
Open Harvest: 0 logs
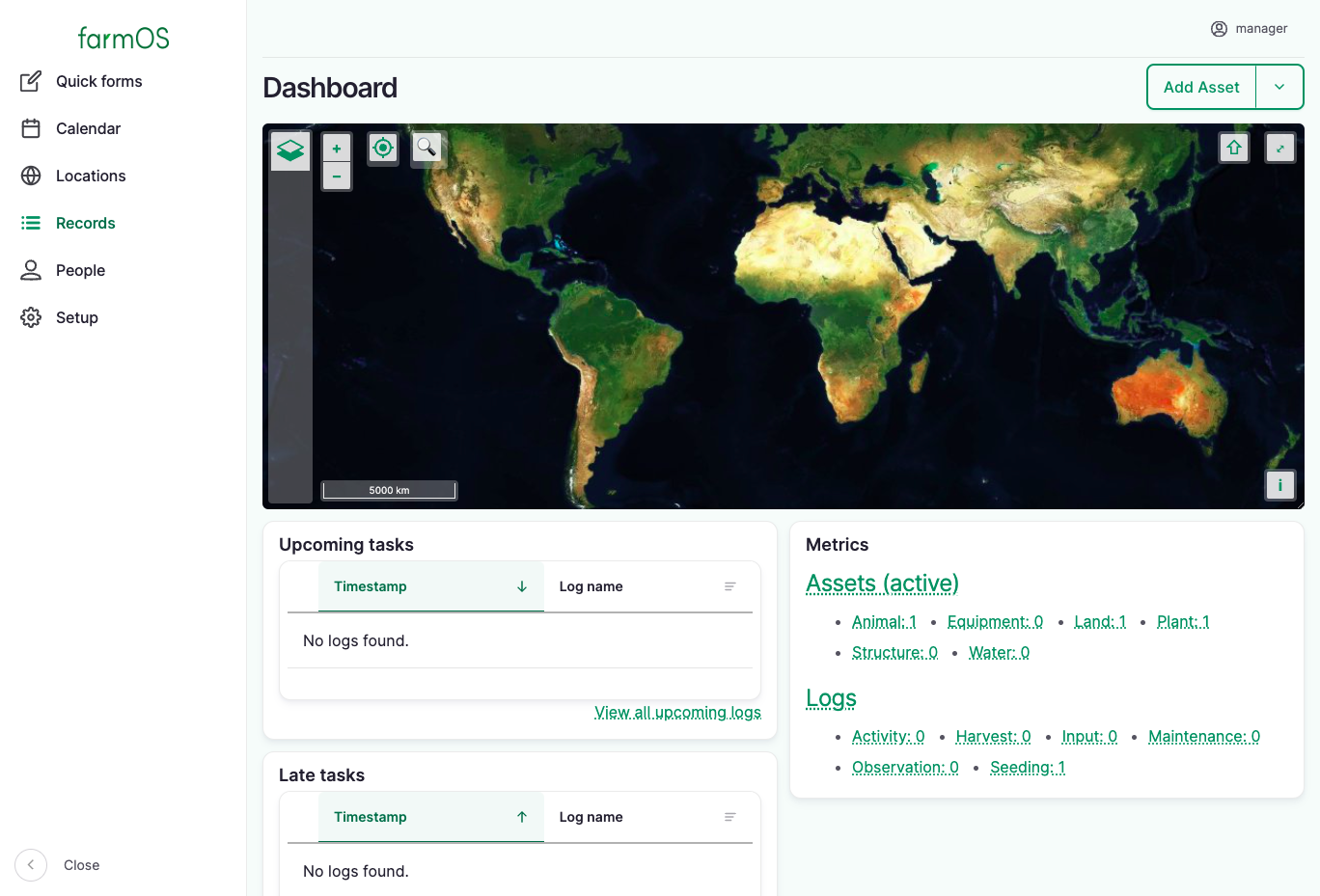click(993, 737)
